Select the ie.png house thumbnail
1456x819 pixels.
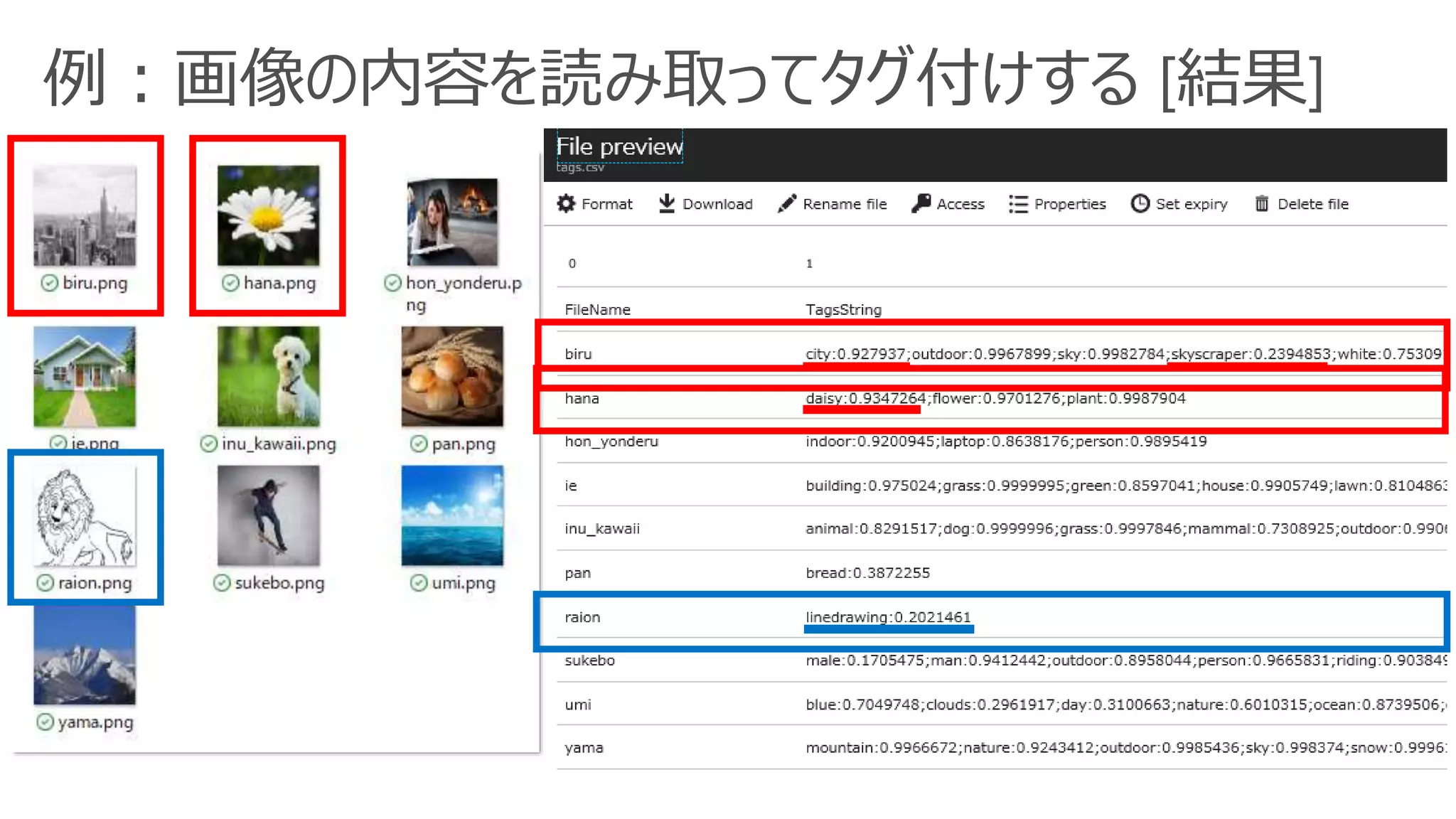tap(85, 377)
